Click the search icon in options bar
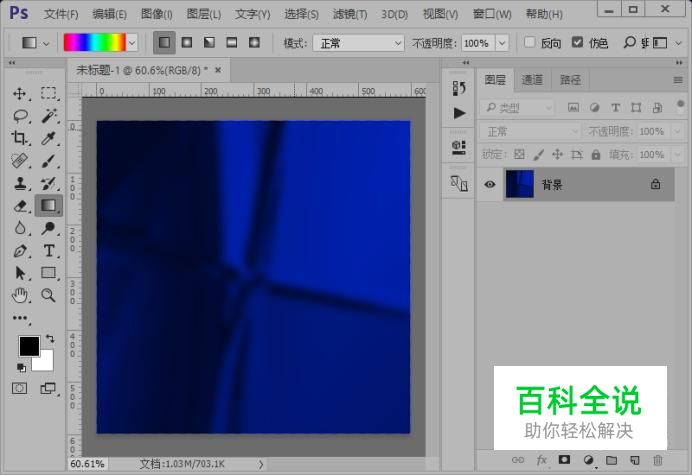The height and width of the screenshot is (475, 692). 630,42
